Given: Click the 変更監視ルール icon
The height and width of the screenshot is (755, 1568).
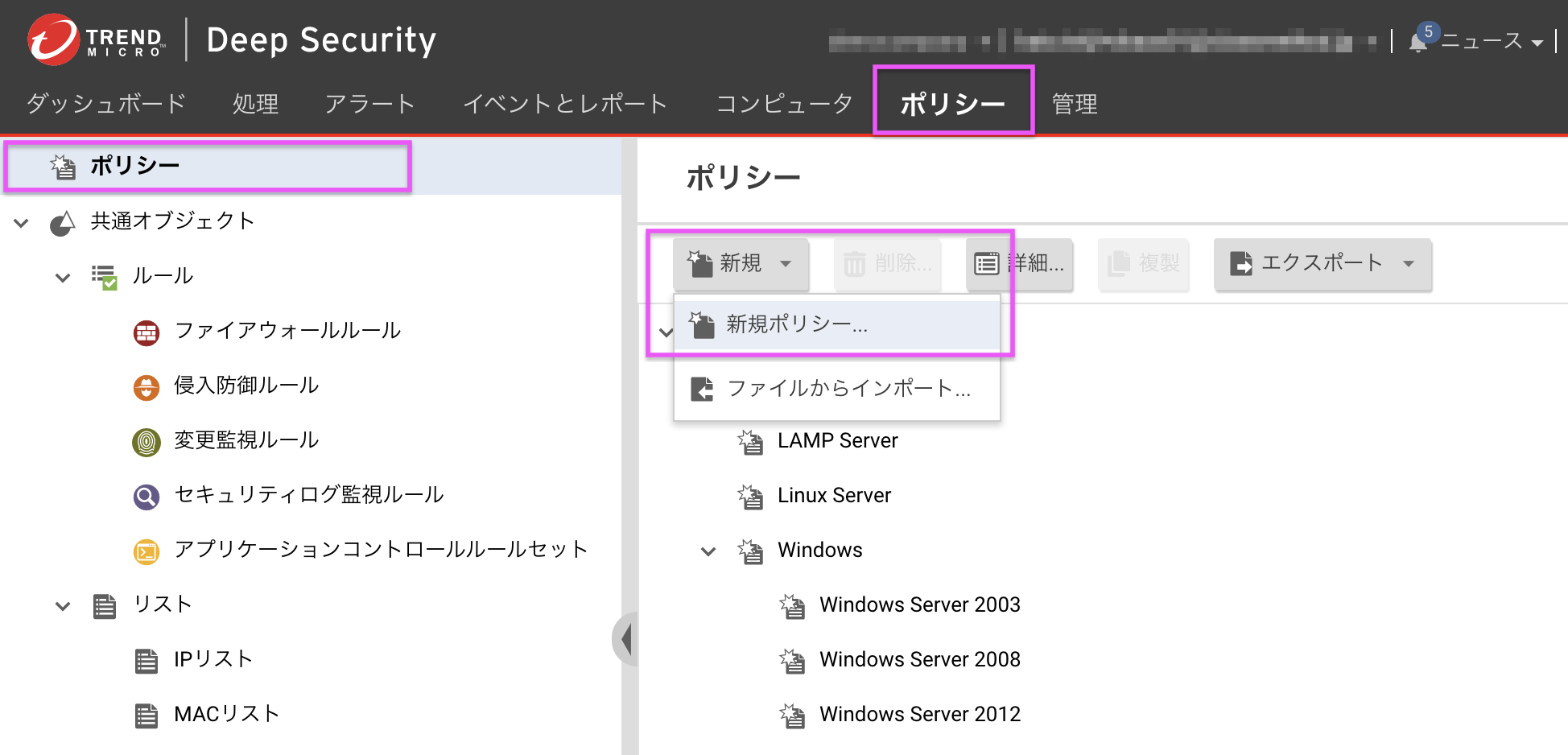Looking at the screenshot, I should 146,441.
